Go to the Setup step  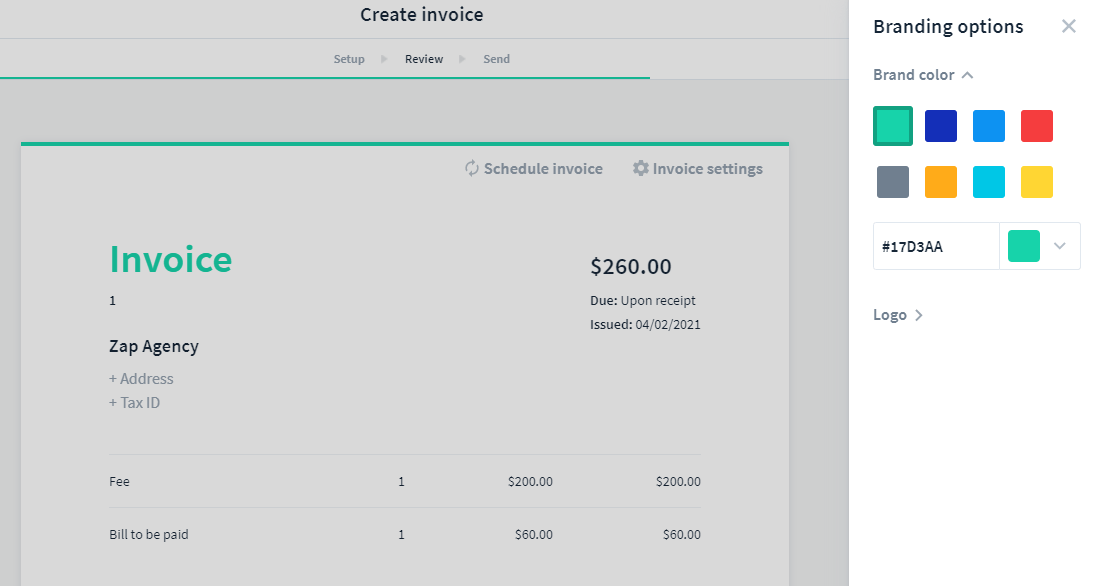click(x=348, y=58)
